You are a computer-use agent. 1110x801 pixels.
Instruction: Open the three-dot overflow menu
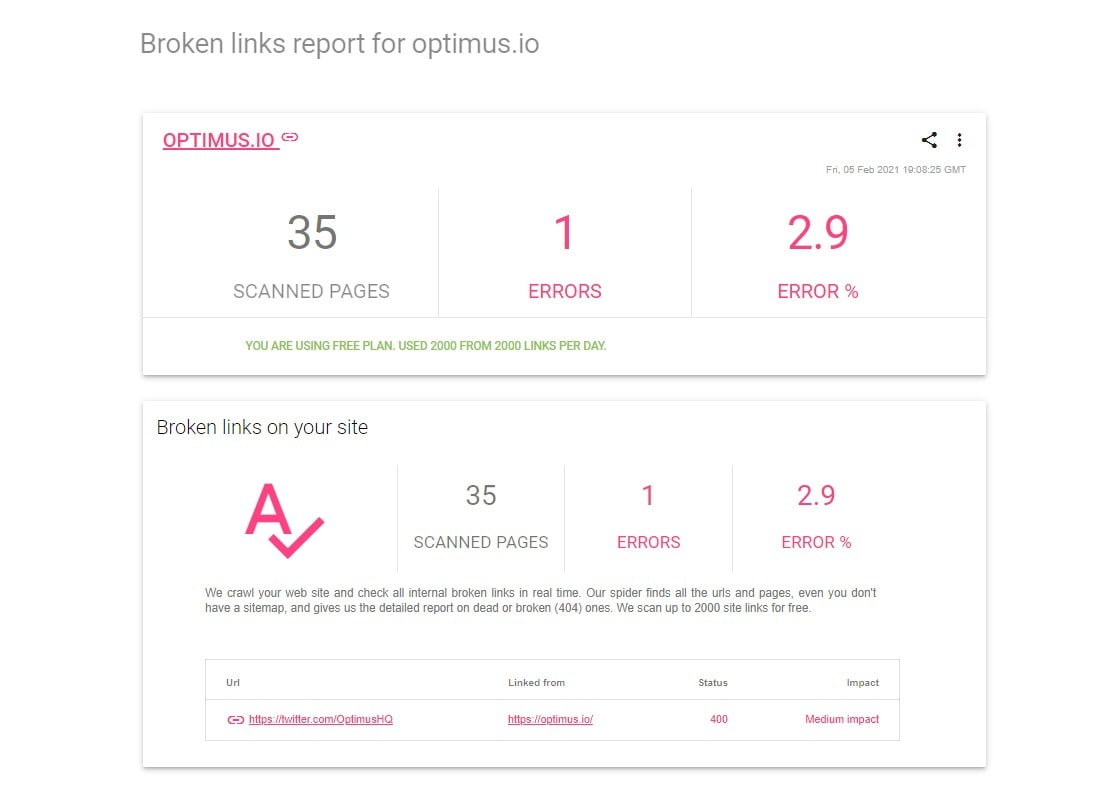click(x=960, y=140)
